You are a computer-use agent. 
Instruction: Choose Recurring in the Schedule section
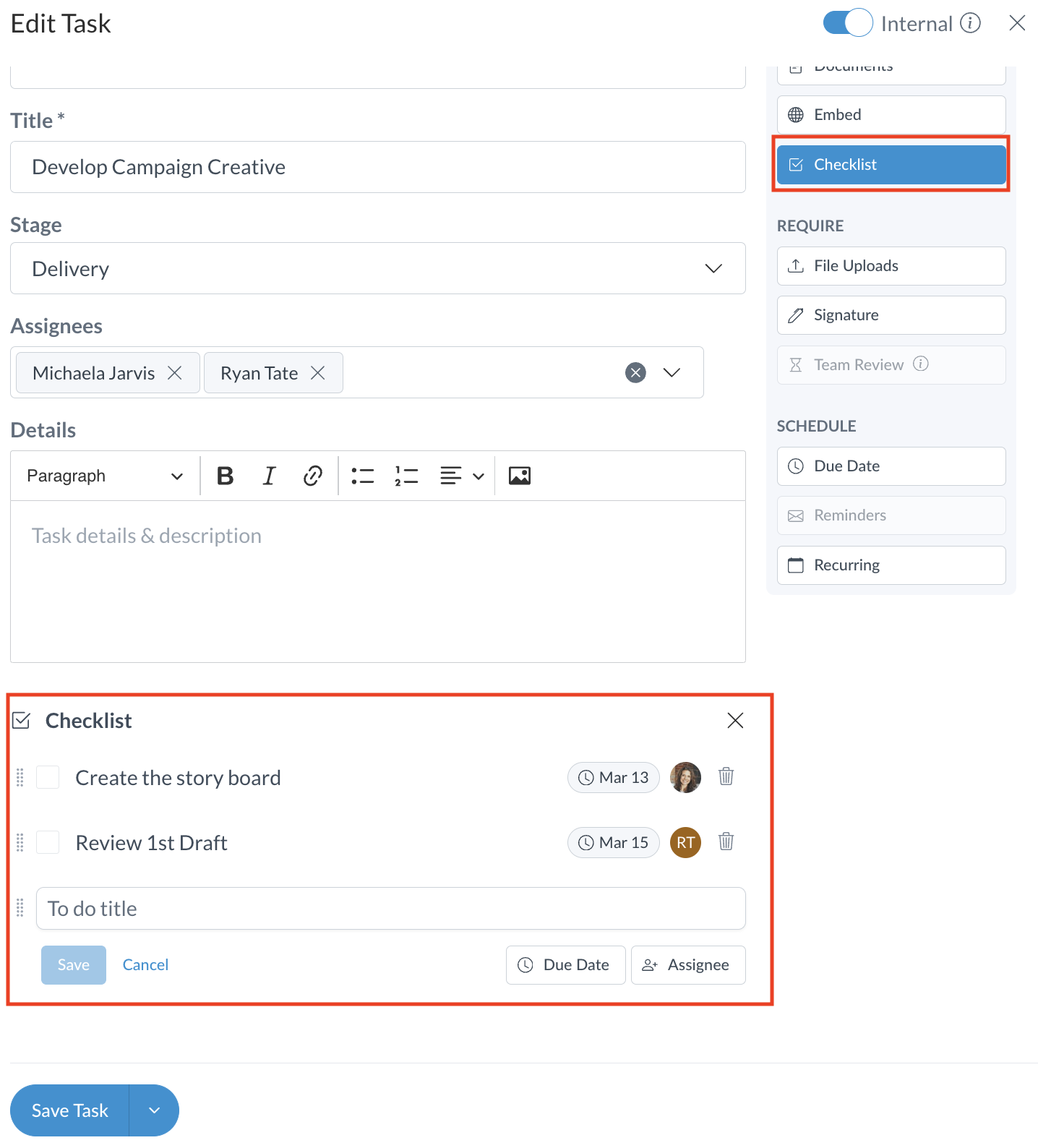click(x=891, y=565)
